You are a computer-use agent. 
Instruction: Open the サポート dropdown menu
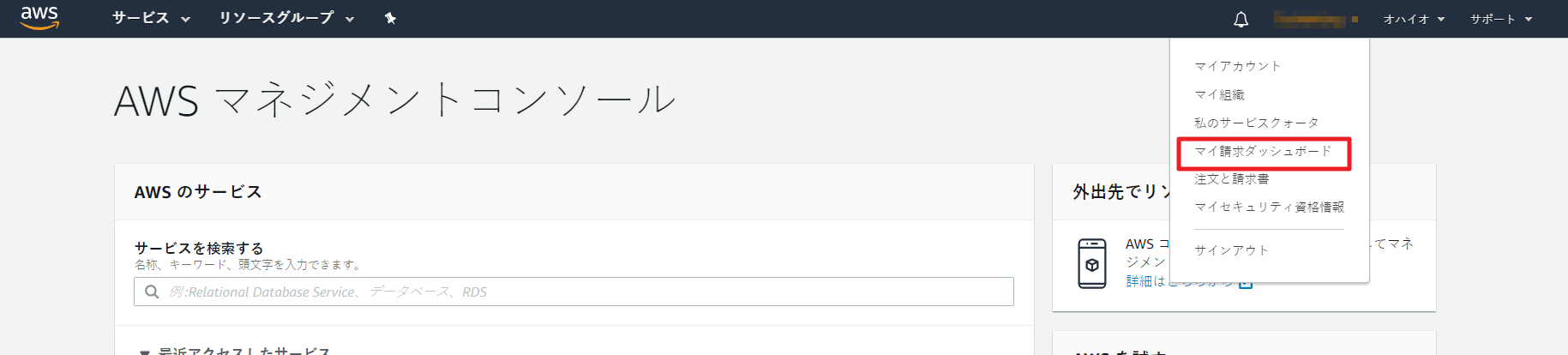click(x=1500, y=19)
